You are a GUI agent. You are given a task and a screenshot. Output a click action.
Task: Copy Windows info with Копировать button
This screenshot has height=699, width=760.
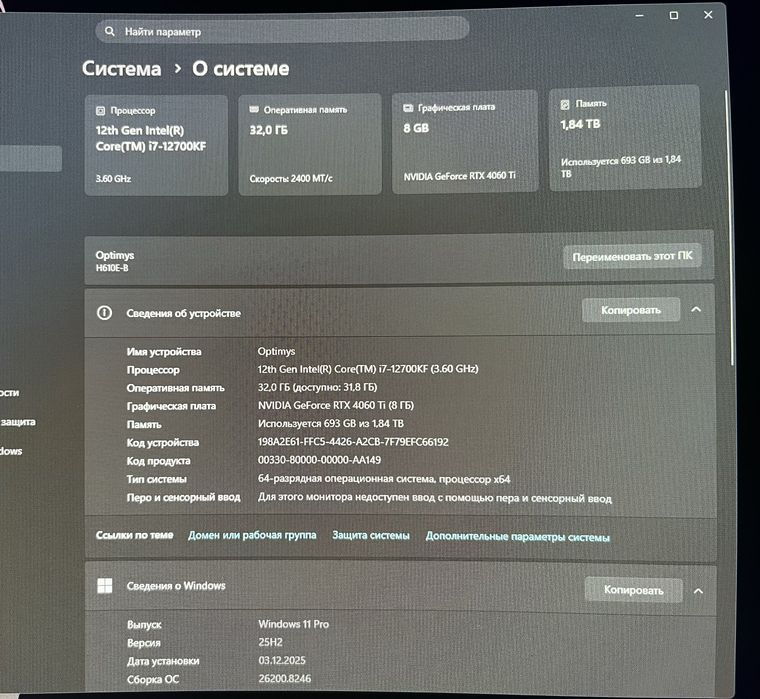point(633,590)
